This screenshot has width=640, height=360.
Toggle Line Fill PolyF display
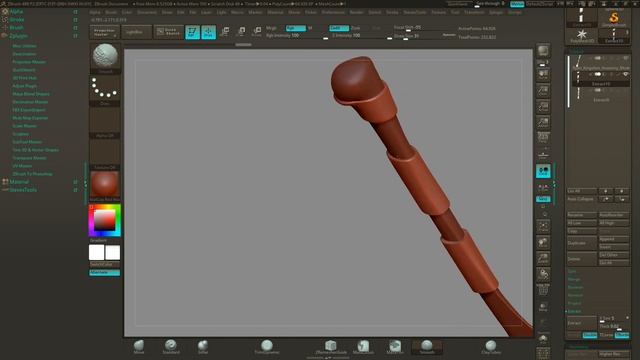[543, 290]
